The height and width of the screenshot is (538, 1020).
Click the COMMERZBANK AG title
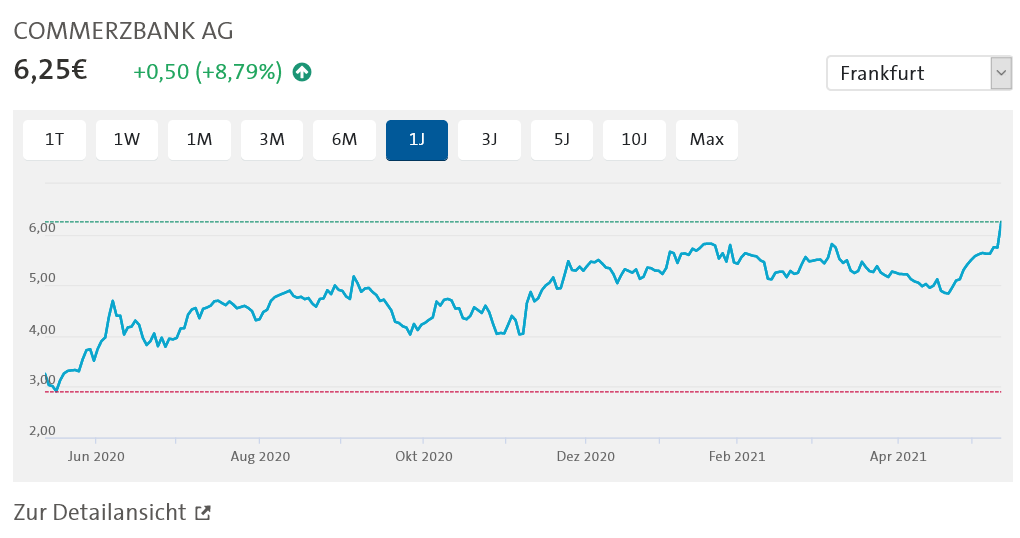[x=123, y=31]
